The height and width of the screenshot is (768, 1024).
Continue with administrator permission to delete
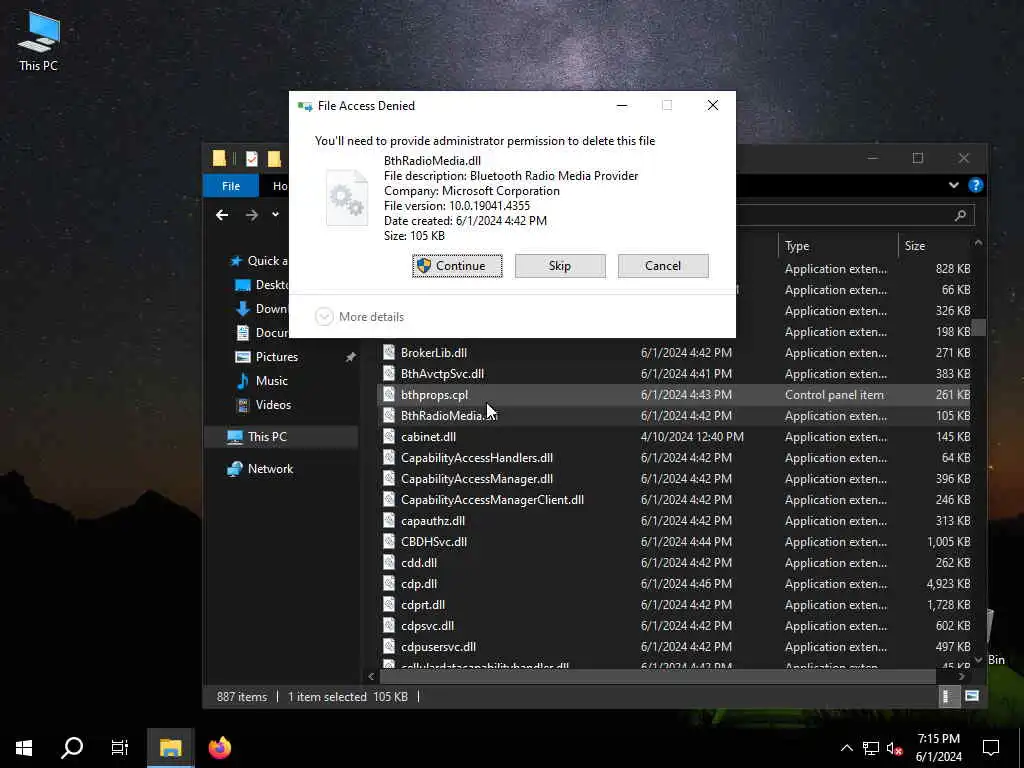tap(457, 266)
